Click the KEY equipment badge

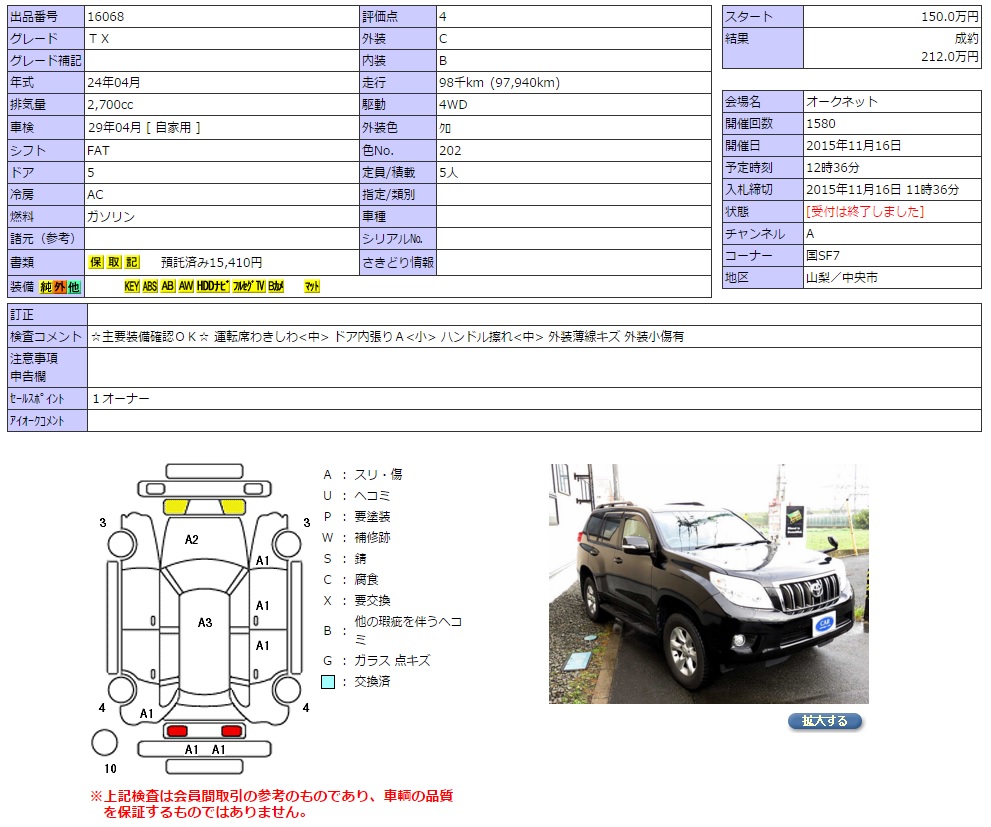pyautogui.click(x=131, y=287)
